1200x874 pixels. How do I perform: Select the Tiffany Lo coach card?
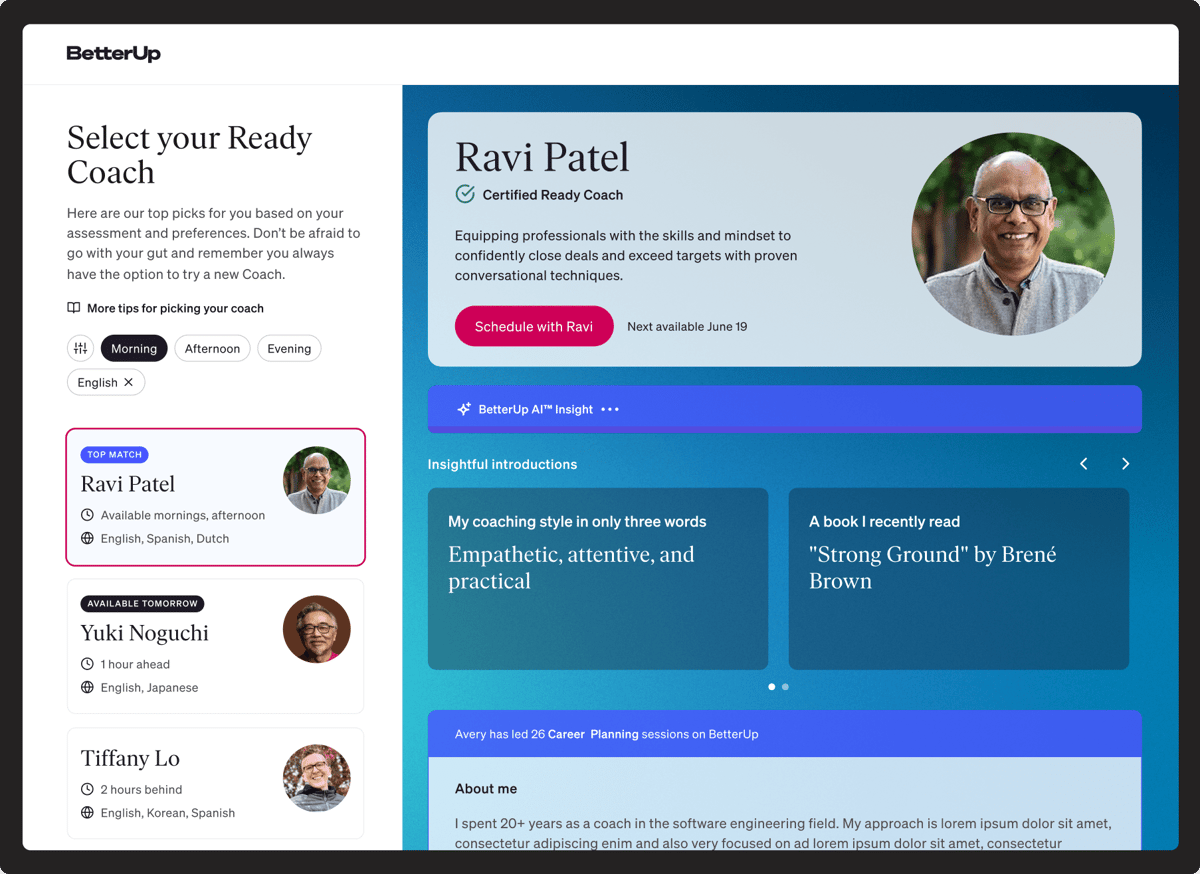pyautogui.click(x=215, y=782)
